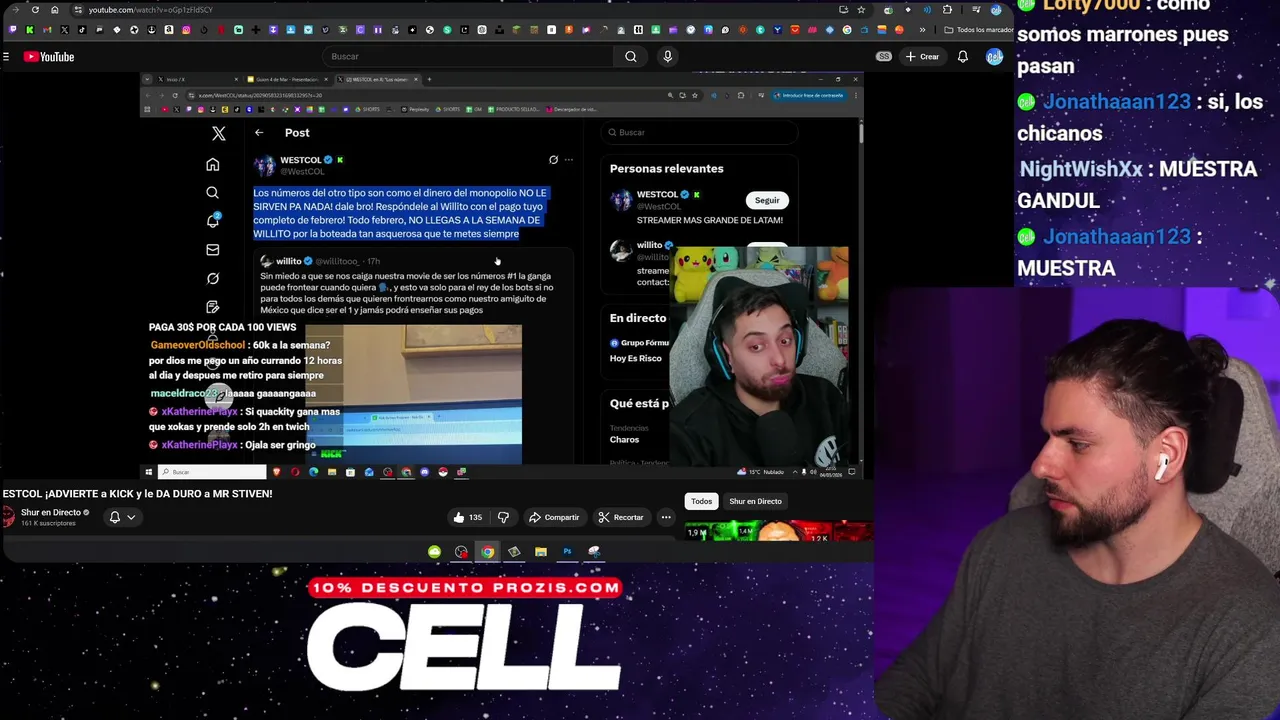Open the three-dot menu on WESTCOL's post
The height and width of the screenshot is (720, 1280).
[568, 160]
